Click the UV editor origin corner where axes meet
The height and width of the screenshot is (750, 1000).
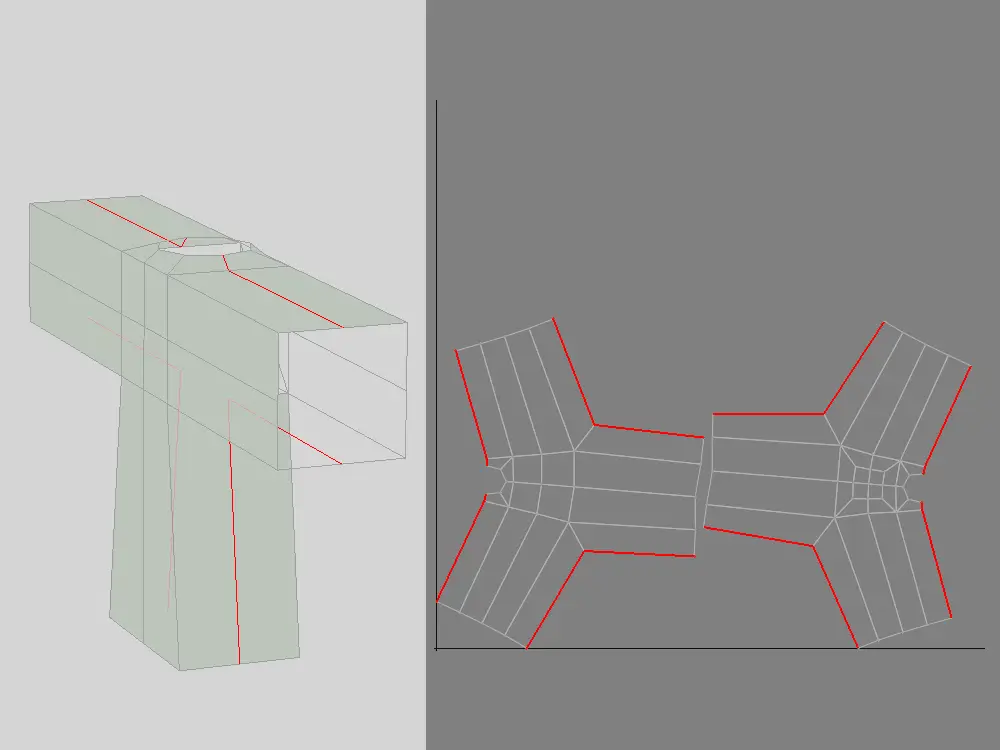pyautogui.click(x=436, y=649)
